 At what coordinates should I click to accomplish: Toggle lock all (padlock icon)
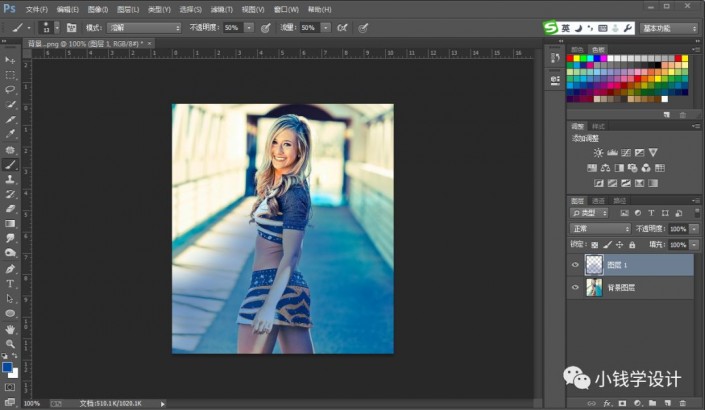[x=632, y=245]
